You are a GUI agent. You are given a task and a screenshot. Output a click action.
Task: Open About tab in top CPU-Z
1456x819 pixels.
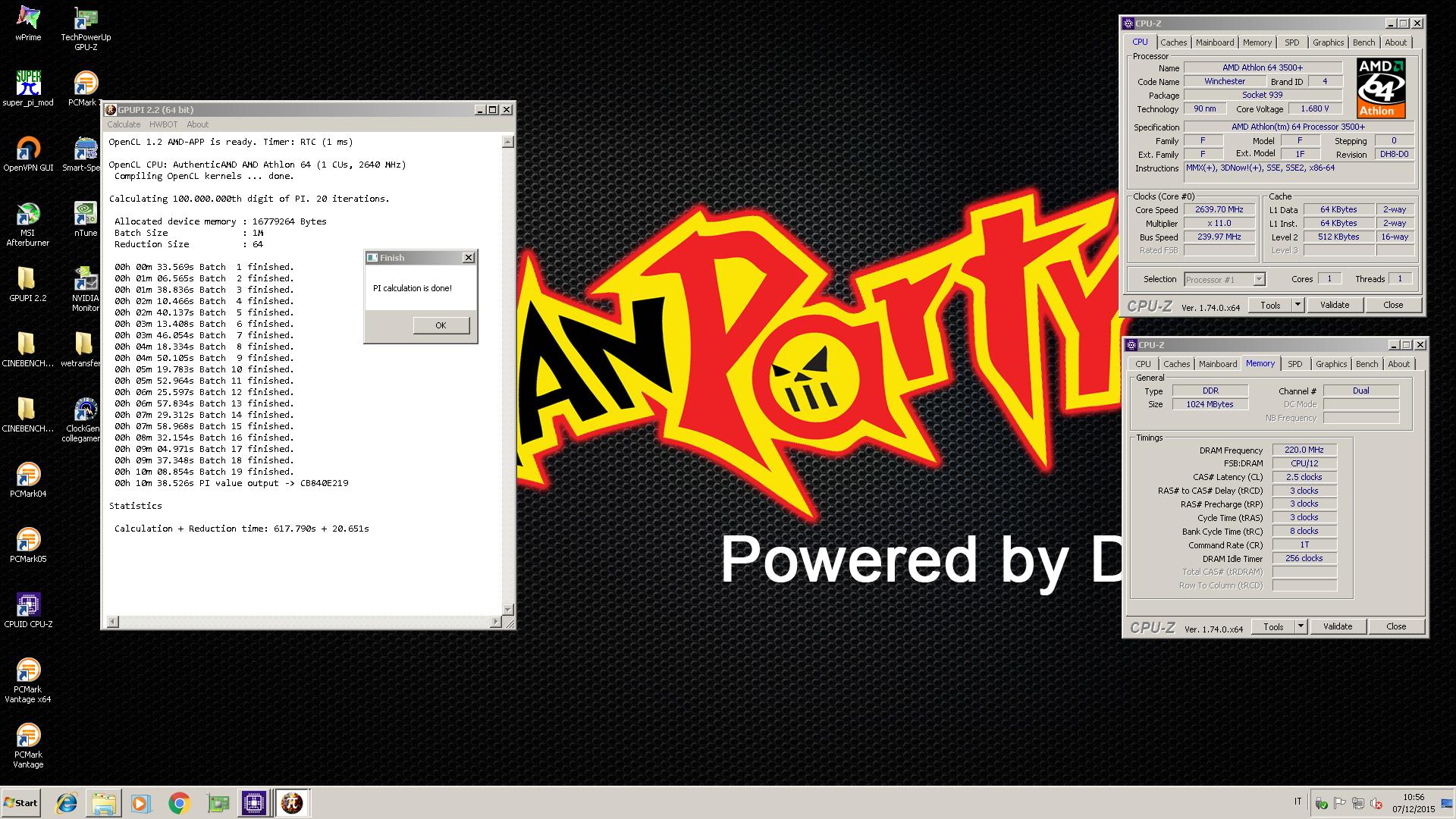click(x=1395, y=42)
